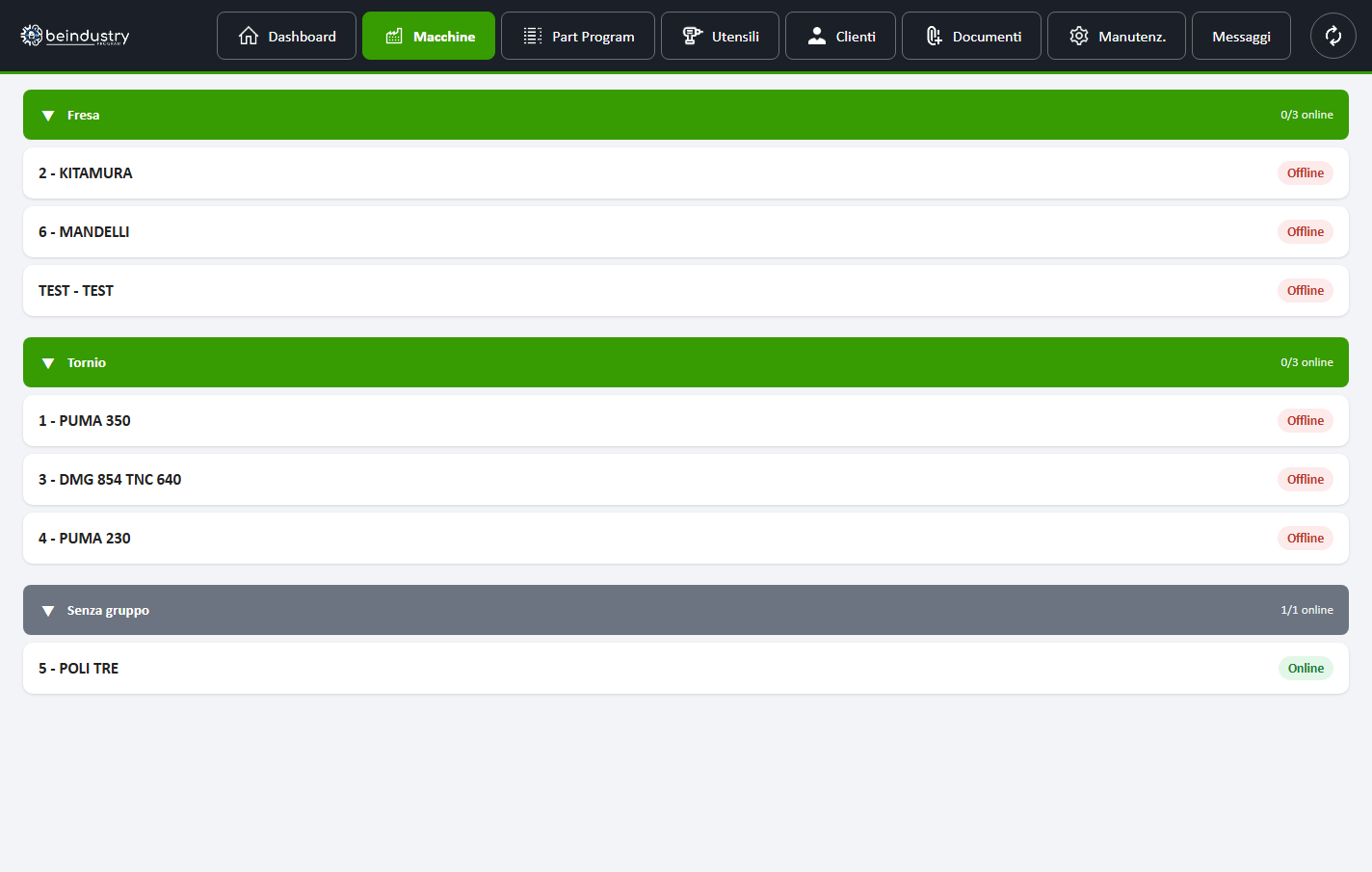
Task: Click the beindustry logo
Action: 75,36
